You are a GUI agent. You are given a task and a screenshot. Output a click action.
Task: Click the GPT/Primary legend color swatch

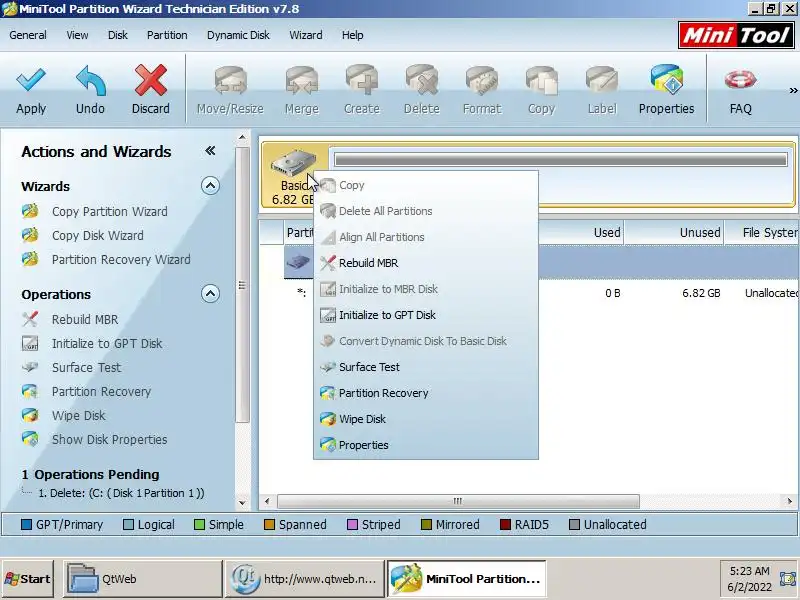click(27, 524)
